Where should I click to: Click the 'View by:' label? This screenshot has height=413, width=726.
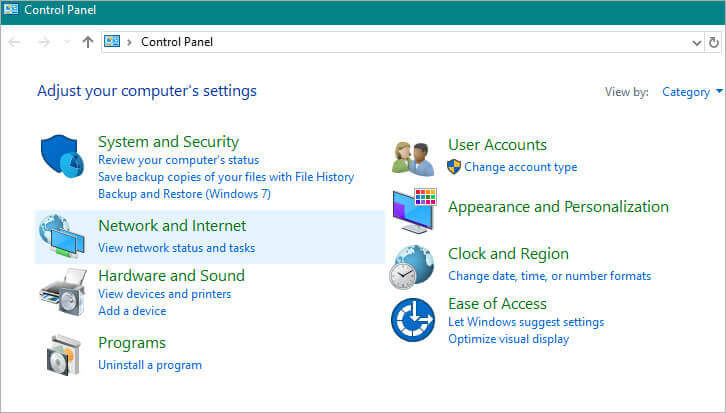tap(626, 92)
